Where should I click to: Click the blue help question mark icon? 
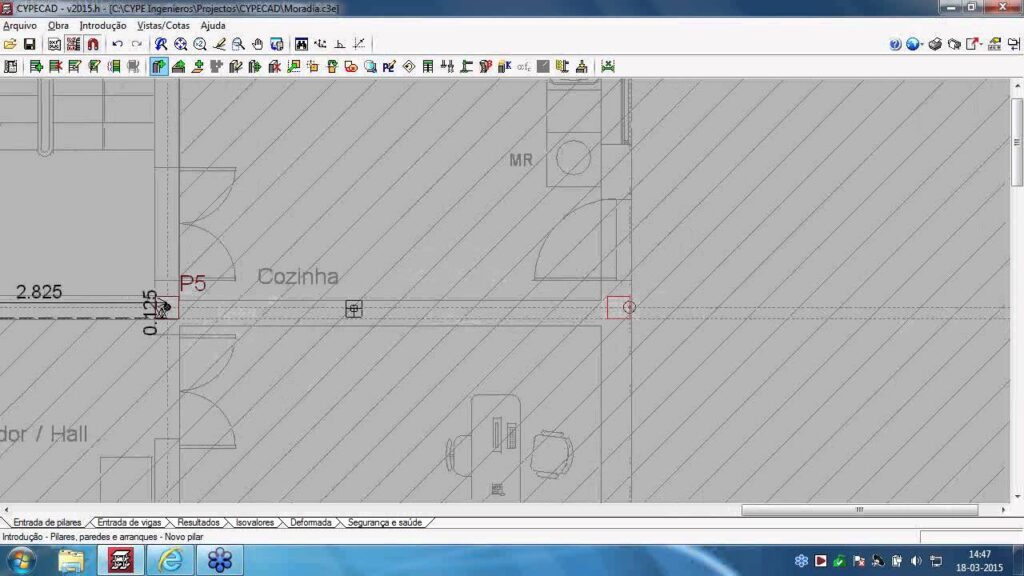tap(895, 44)
